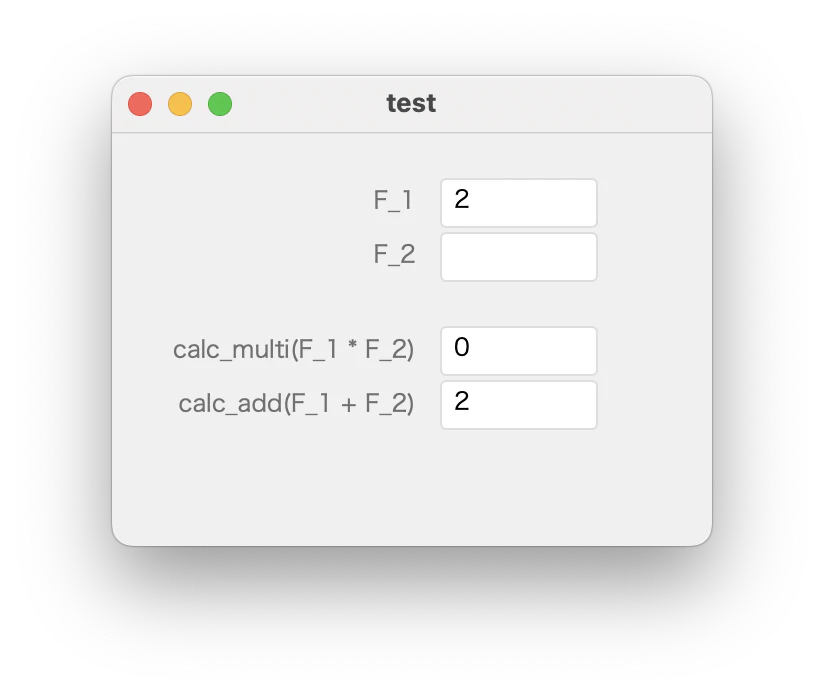Click blank area below calc_add field
The height and width of the screenshot is (694, 824).
coord(519,483)
